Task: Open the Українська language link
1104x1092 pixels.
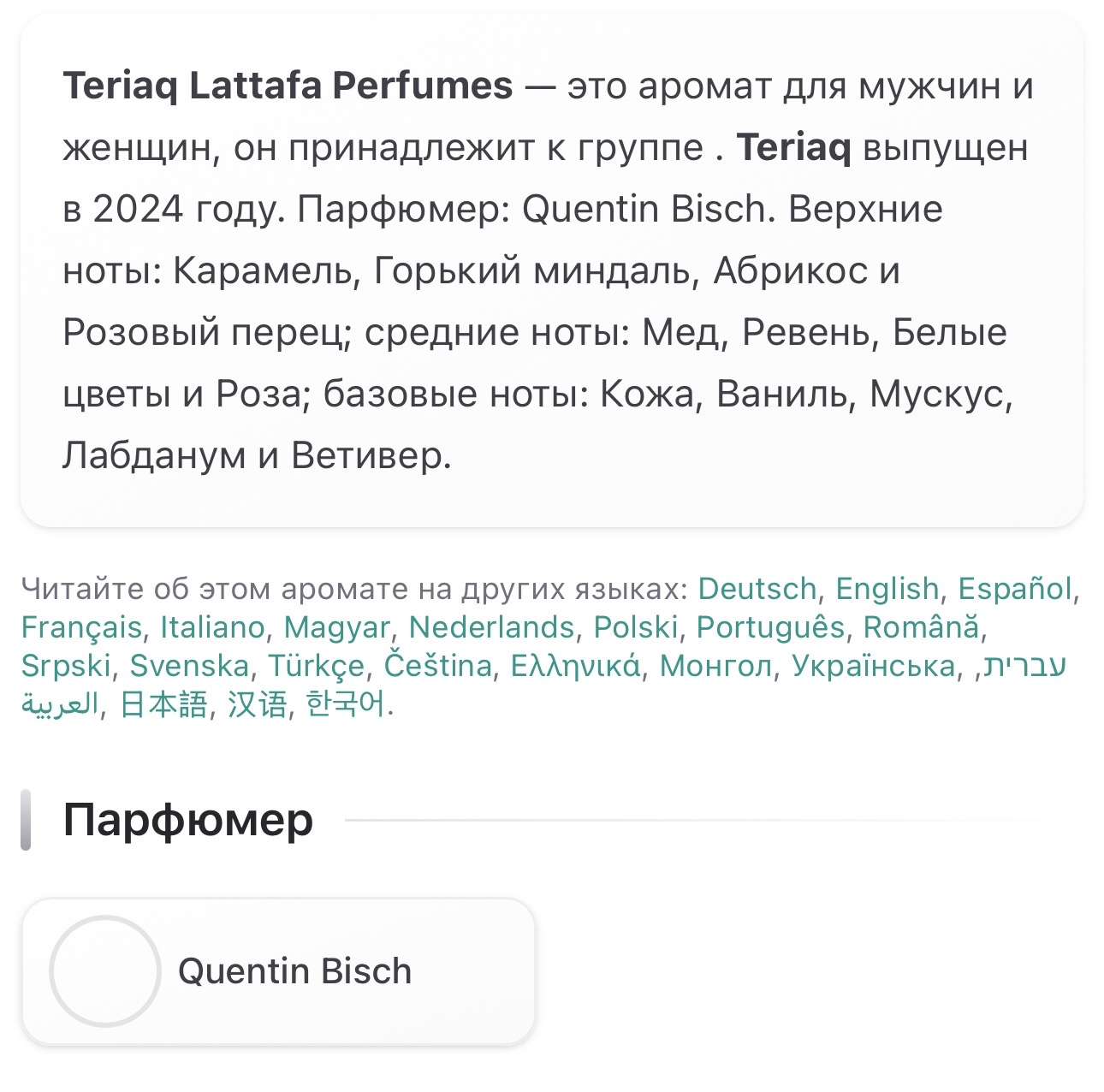Action: point(873,666)
